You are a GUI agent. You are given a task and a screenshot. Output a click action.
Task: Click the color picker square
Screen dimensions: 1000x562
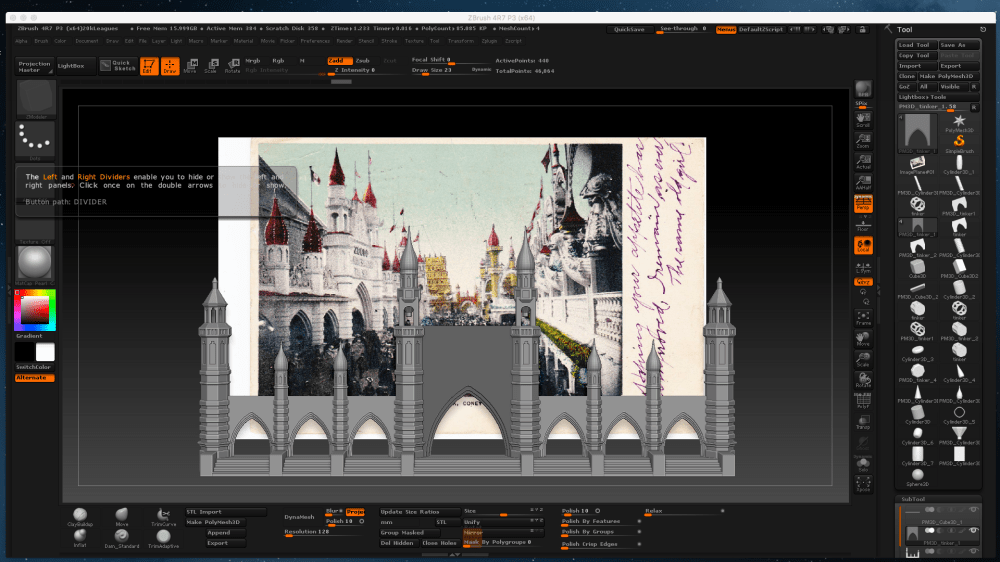coord(34,311)
